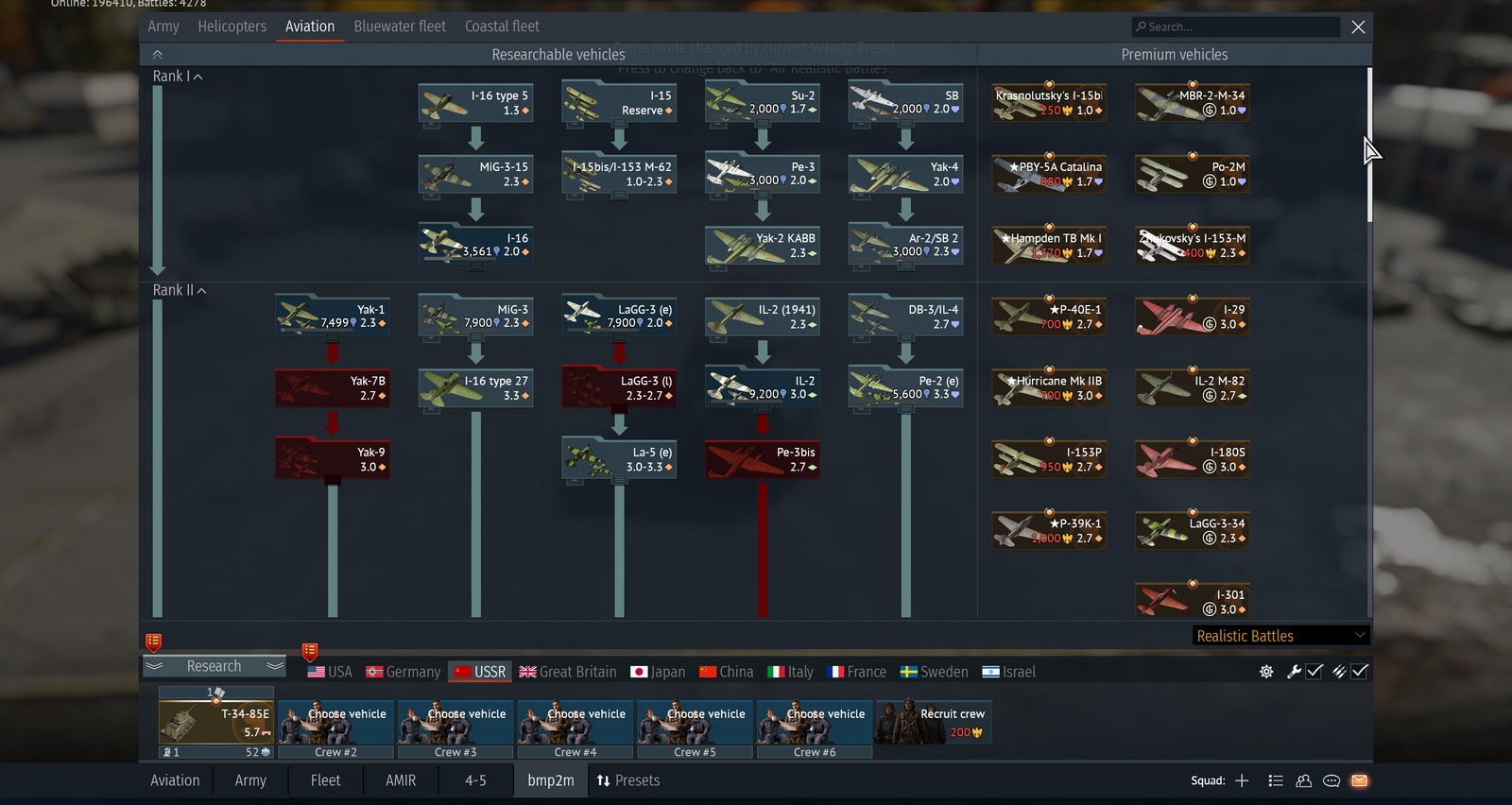The image size is (1512, 805).
Task: Select the Su-2 aircraft card
Action: 763,103
